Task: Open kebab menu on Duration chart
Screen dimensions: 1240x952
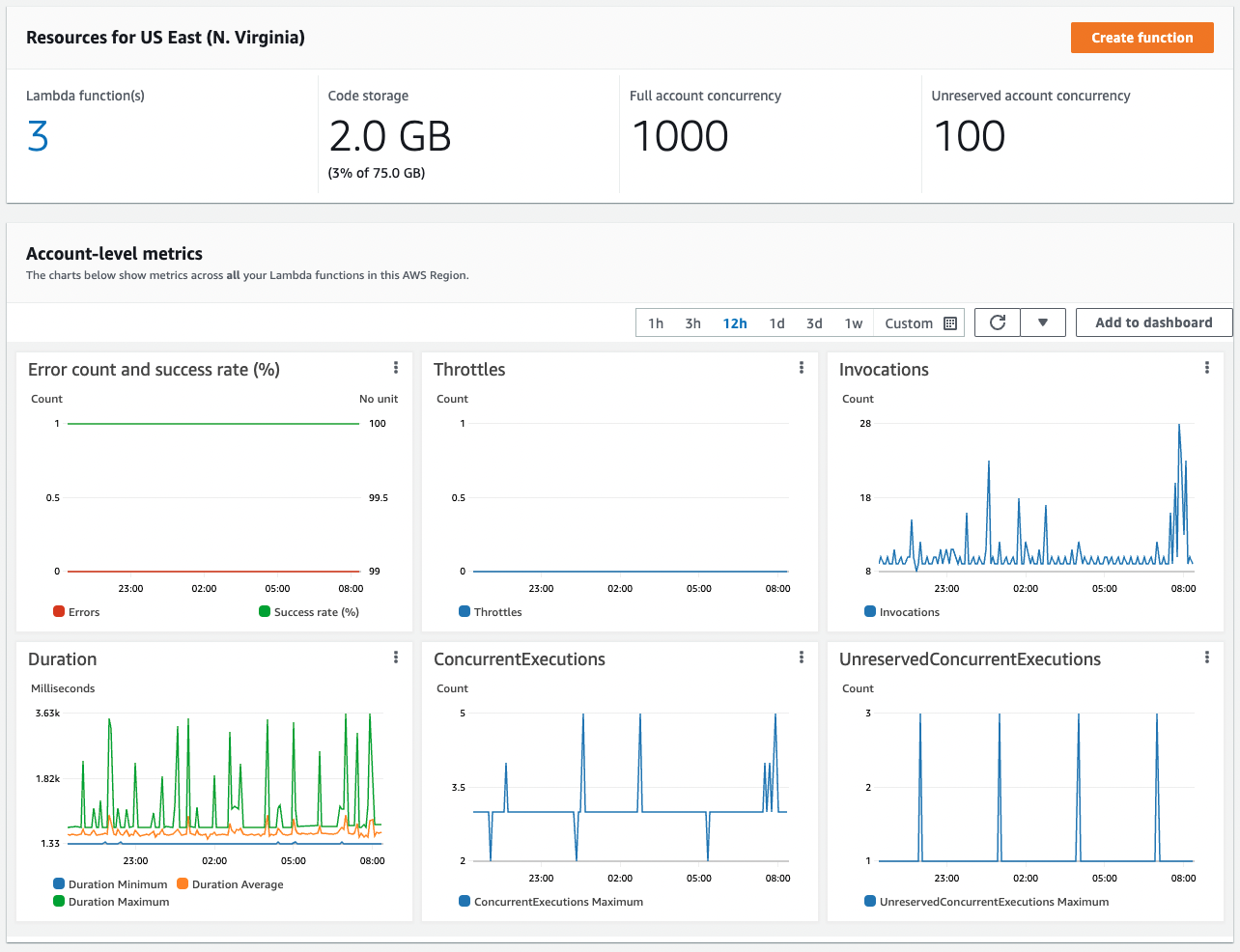Action: tap(396, 658)
